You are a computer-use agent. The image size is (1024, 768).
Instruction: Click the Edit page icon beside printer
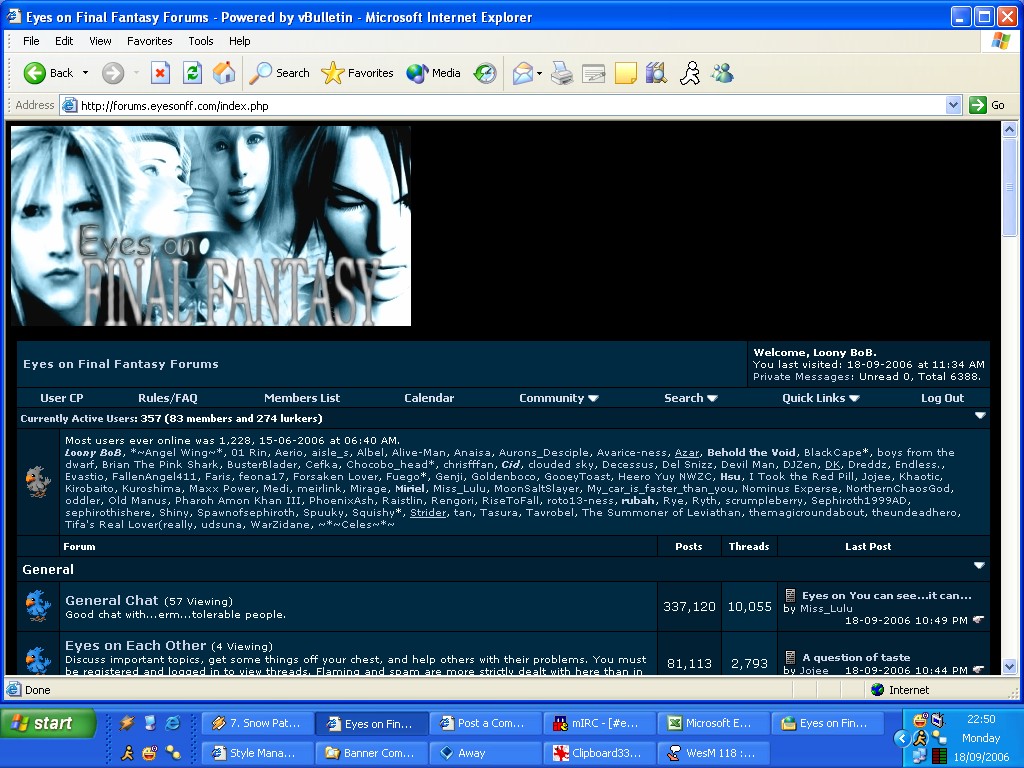tap(594, 73)
